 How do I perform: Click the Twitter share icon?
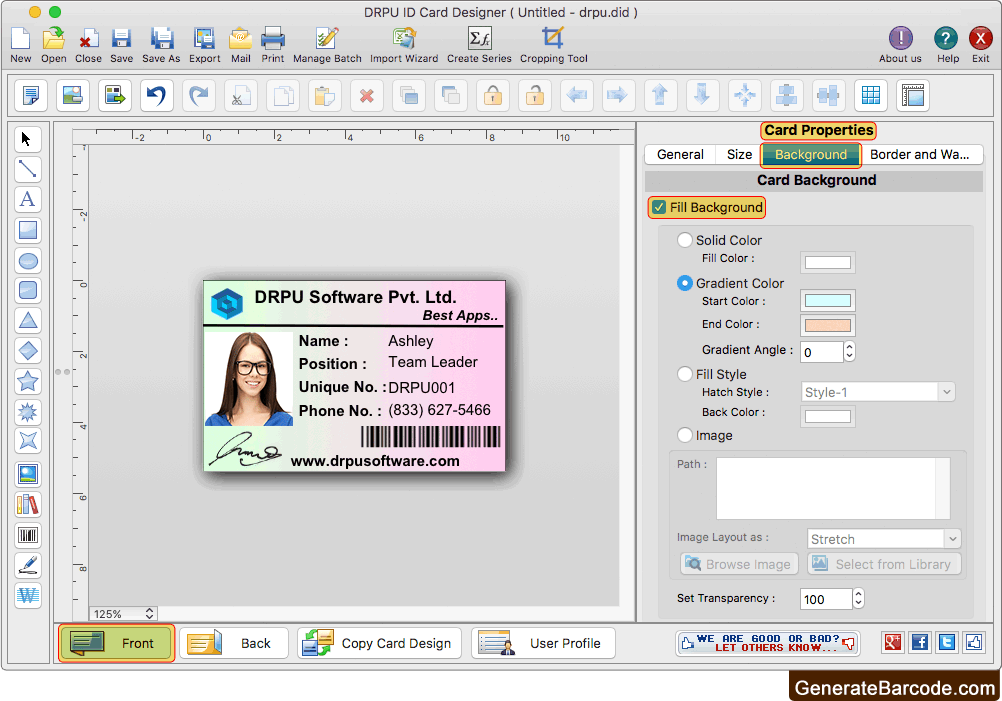coord(946,642)
